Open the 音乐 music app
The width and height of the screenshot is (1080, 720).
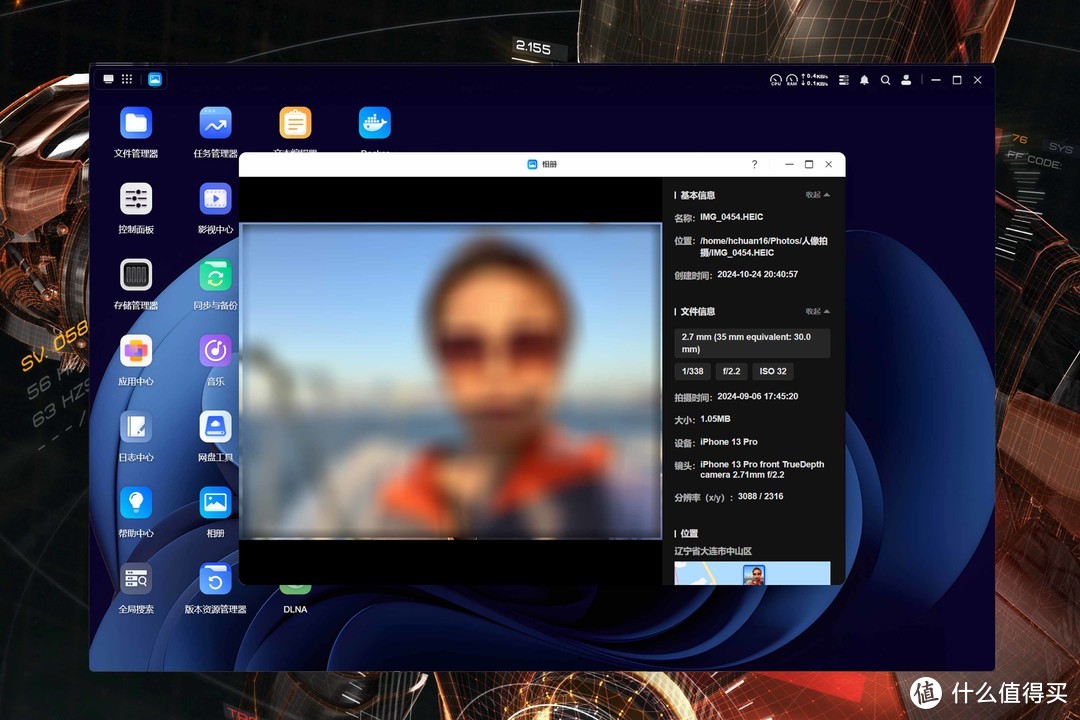coord(215,351)
